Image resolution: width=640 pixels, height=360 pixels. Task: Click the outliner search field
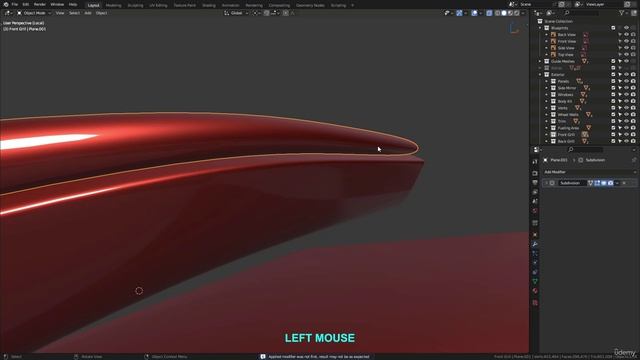coord(581,13)
